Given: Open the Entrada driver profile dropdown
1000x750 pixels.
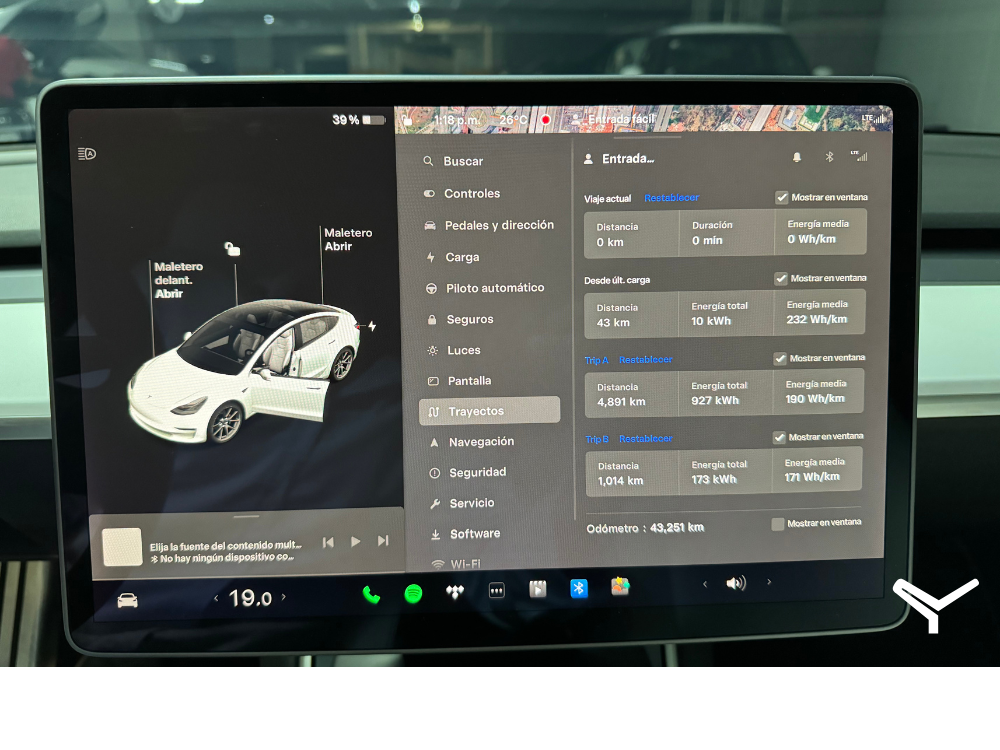Looking at the screenshot, I should tap(620, 159).
